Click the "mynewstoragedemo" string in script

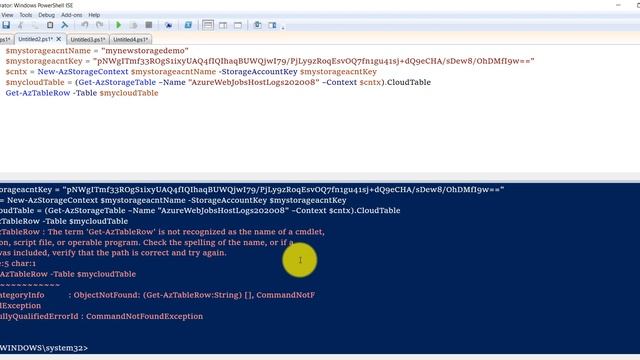(145, 51)
